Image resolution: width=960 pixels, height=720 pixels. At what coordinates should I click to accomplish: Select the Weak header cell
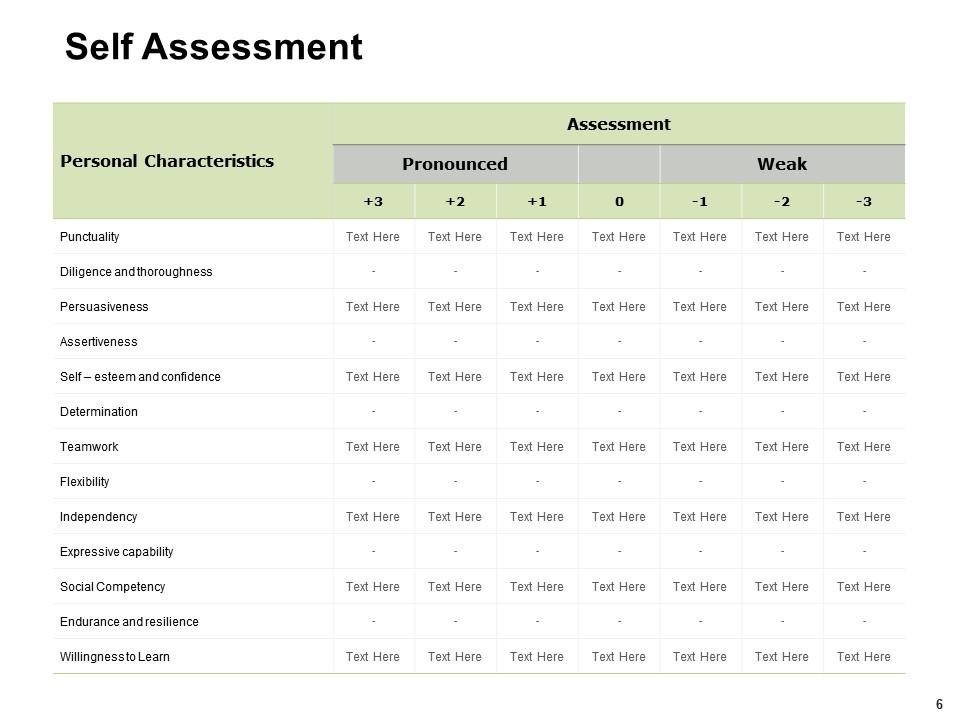coord(782,164)
